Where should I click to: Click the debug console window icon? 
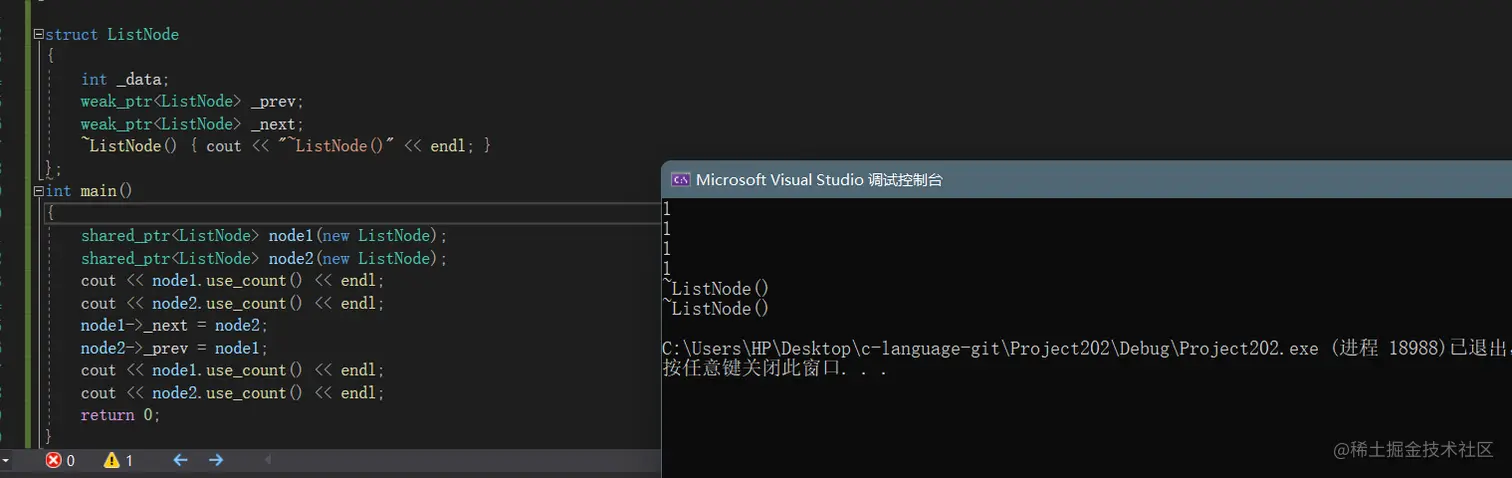(681, 180)
